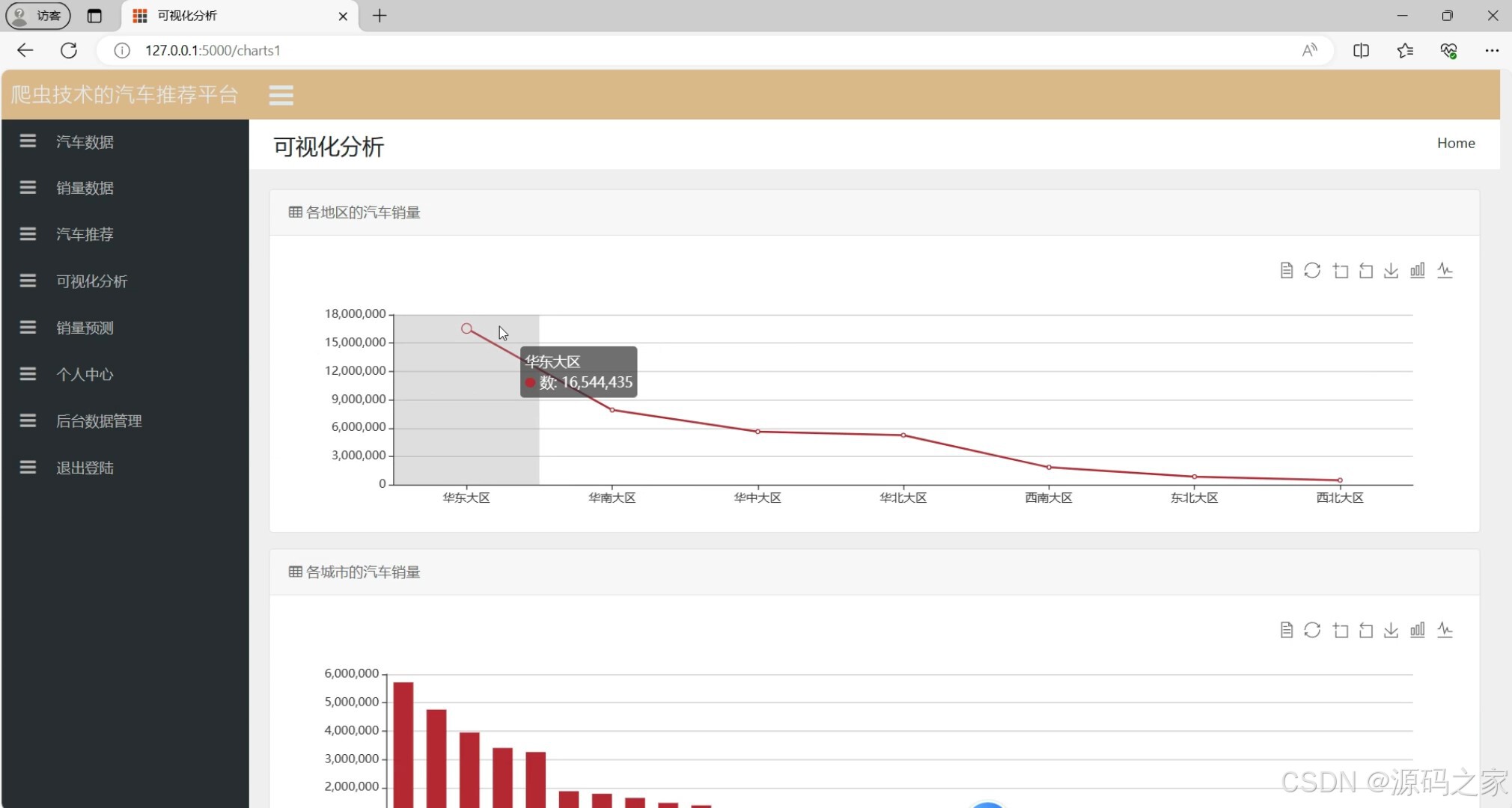Save region sales chart as image

(1391, 271)
